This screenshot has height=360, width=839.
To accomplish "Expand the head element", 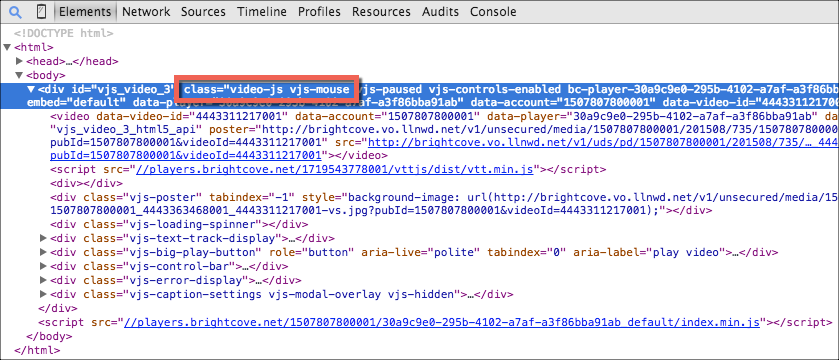I will (20, 61).
